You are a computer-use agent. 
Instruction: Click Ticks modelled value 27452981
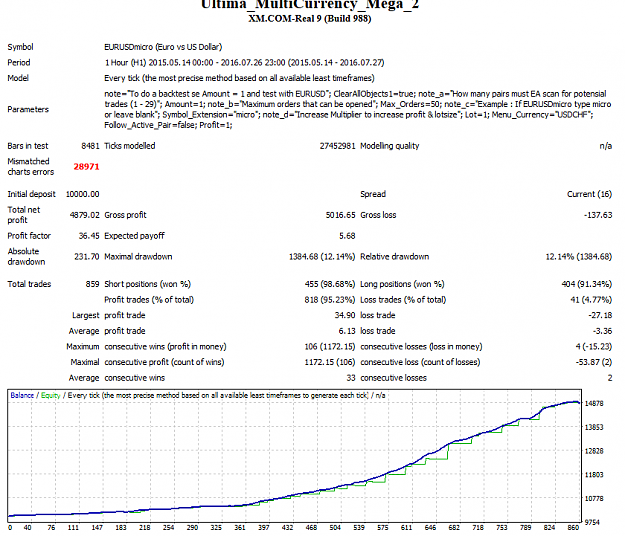(337, 146)
